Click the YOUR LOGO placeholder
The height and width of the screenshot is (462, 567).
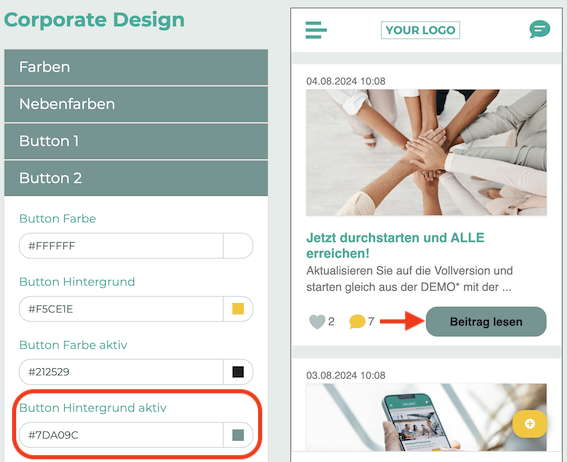pyautogui.click(x=420, y=30)
